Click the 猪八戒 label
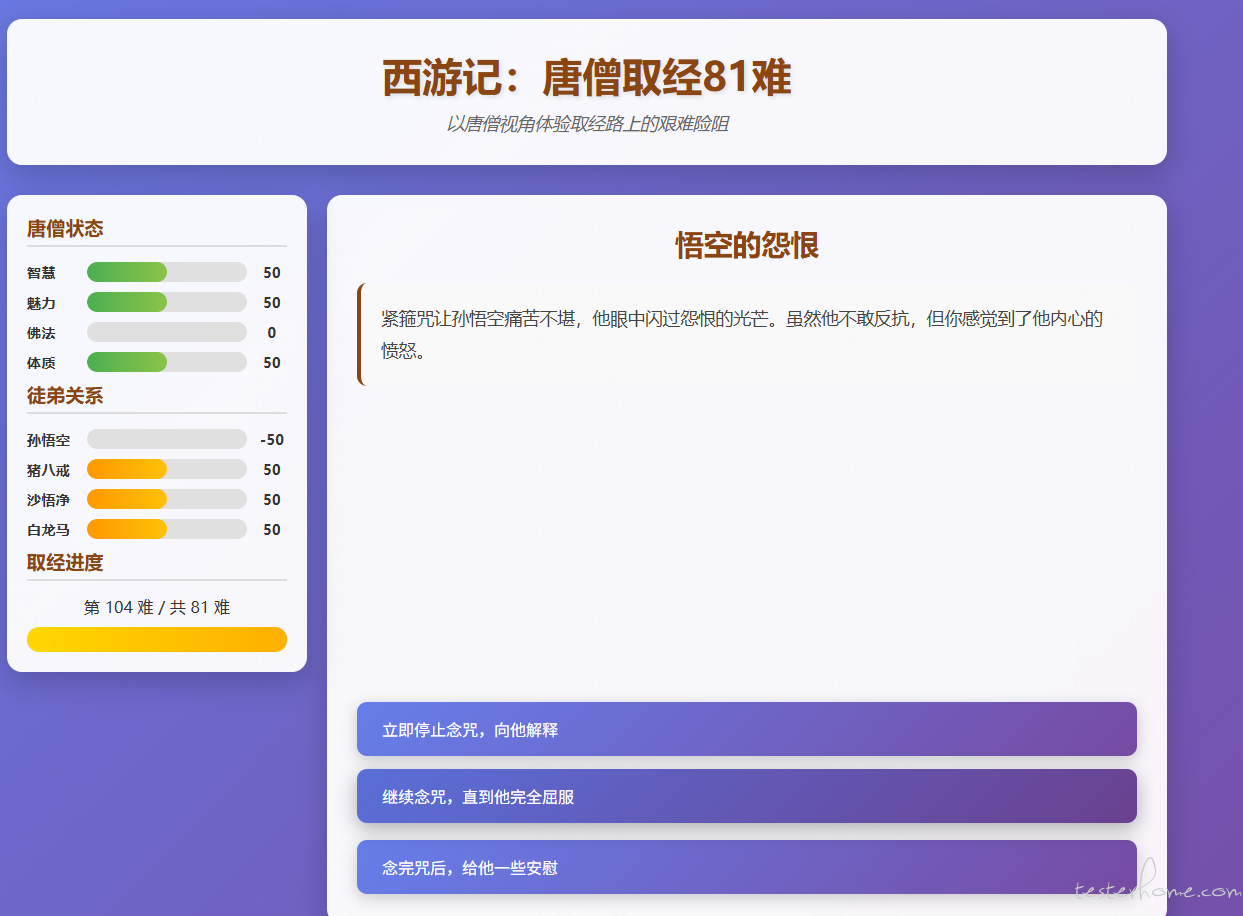 click(49, 470)
